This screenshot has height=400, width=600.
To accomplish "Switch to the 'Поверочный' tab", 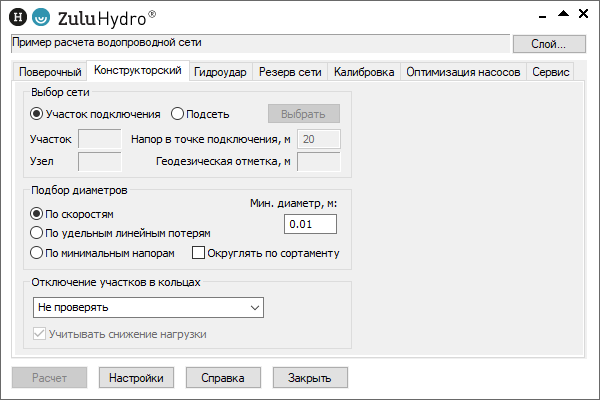I will [x=49, y=72].
